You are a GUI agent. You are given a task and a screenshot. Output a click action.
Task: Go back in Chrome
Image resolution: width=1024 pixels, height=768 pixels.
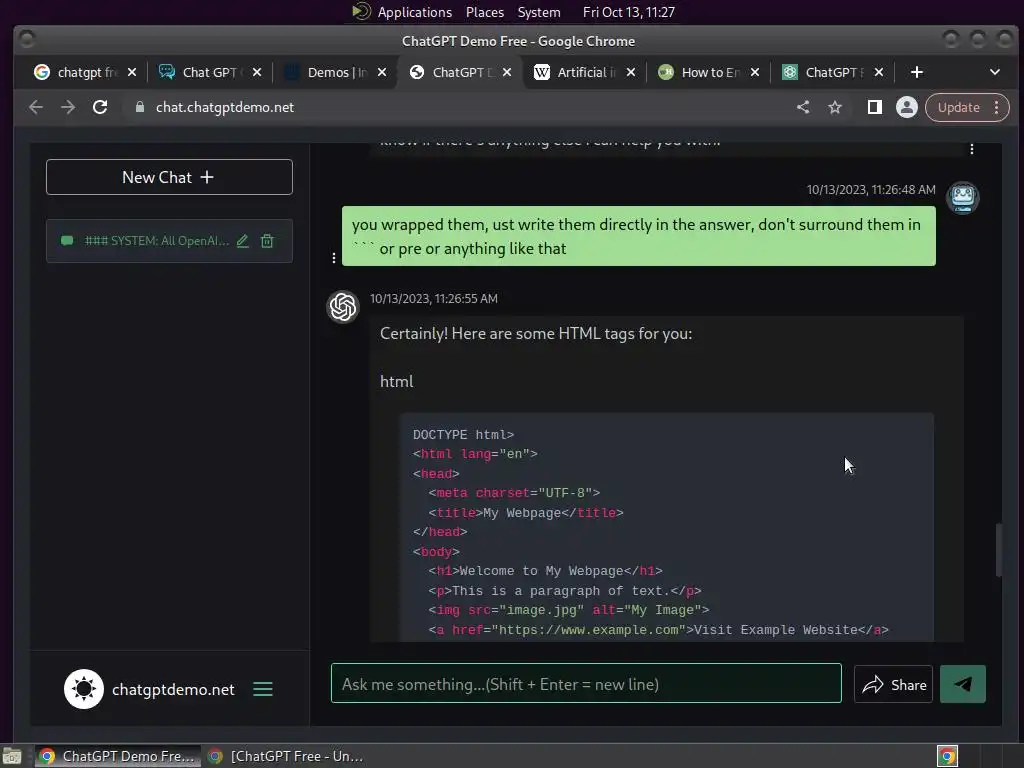[36, 107]
